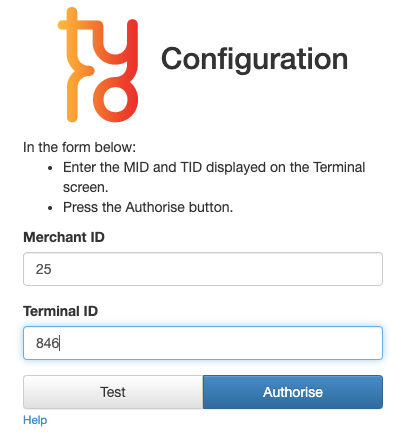410x448 pixels.
Task: Click the Tyro logo
Action: click(98, 65)
